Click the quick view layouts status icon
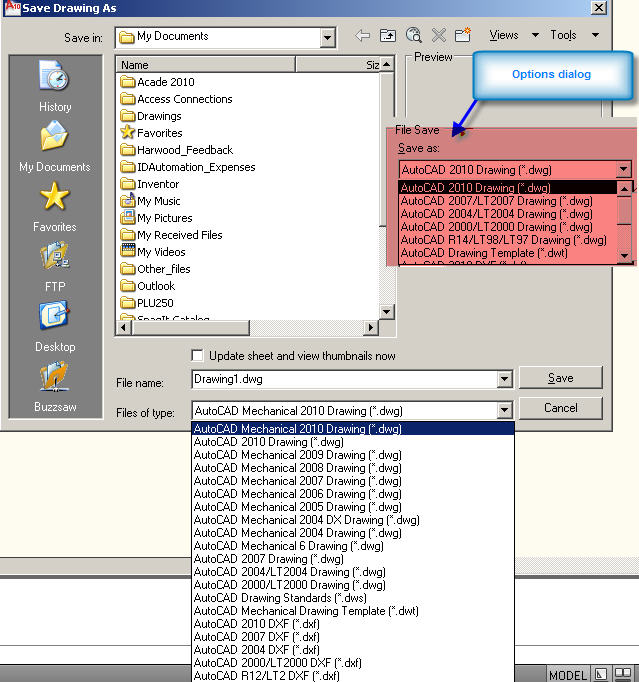The height and width of the screenshot is (682, 639). tap(622, 674)
